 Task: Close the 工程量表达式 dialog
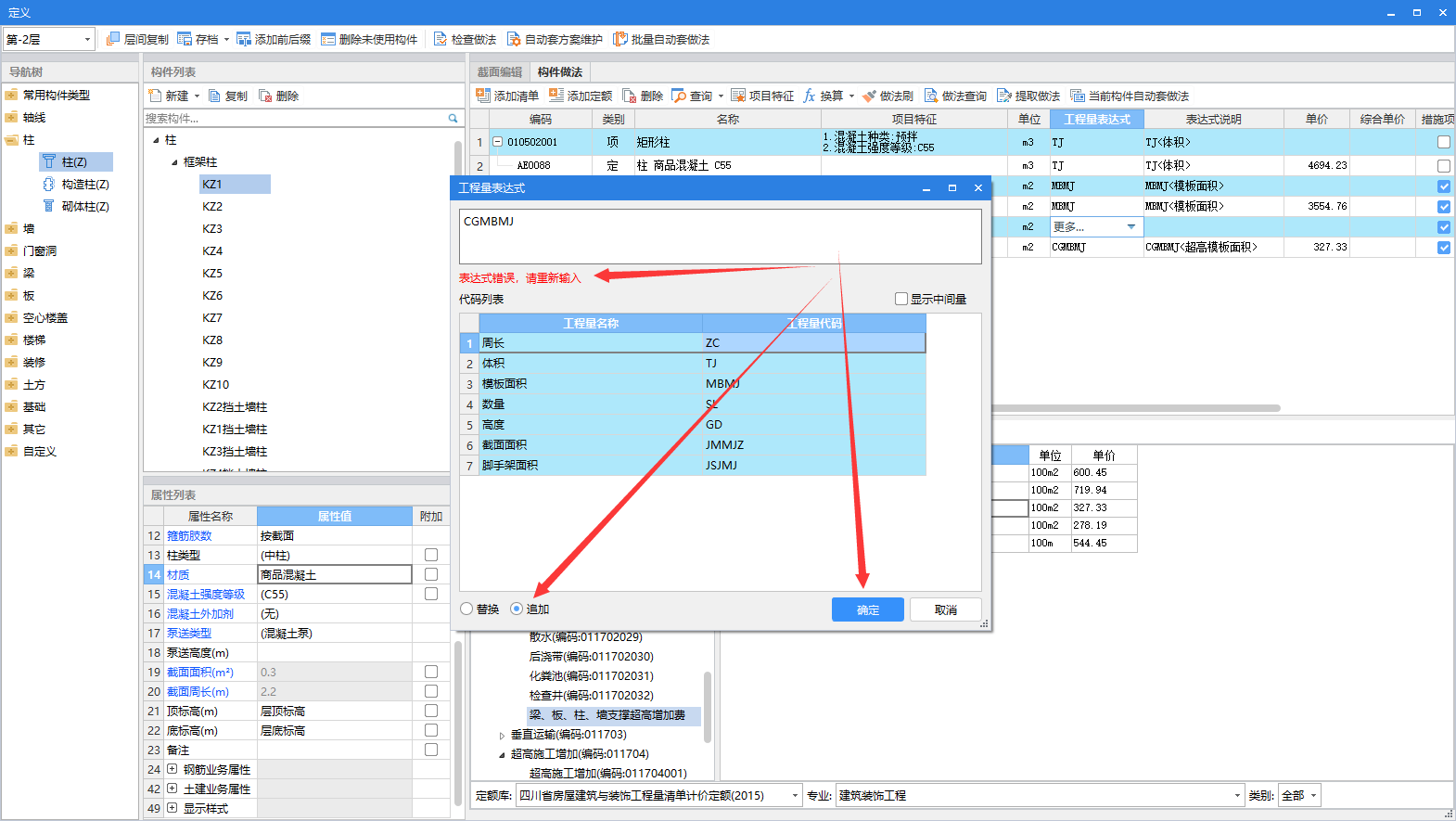[x=977, y=187]
